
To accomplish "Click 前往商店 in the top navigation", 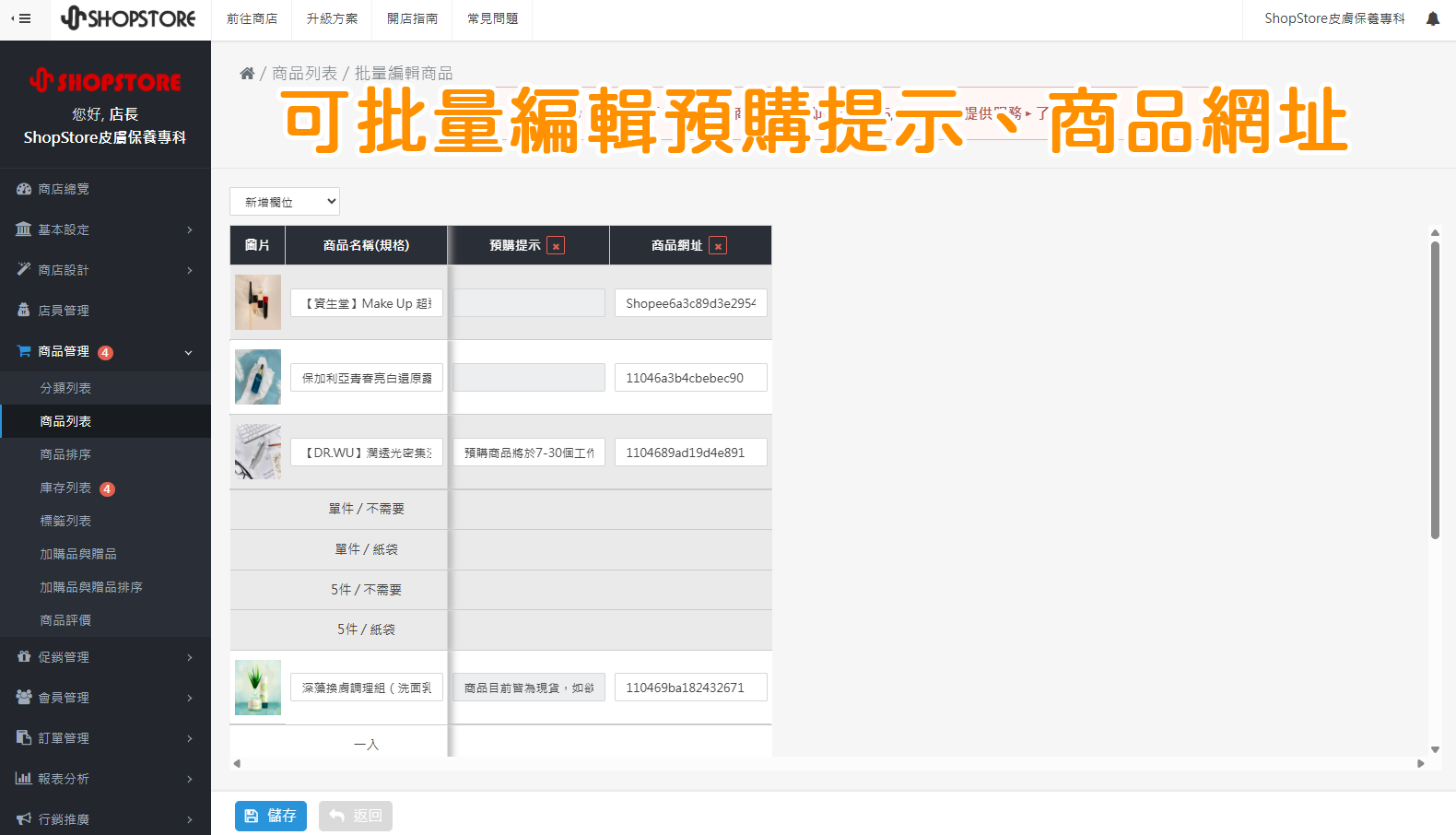I will (252, 18).
